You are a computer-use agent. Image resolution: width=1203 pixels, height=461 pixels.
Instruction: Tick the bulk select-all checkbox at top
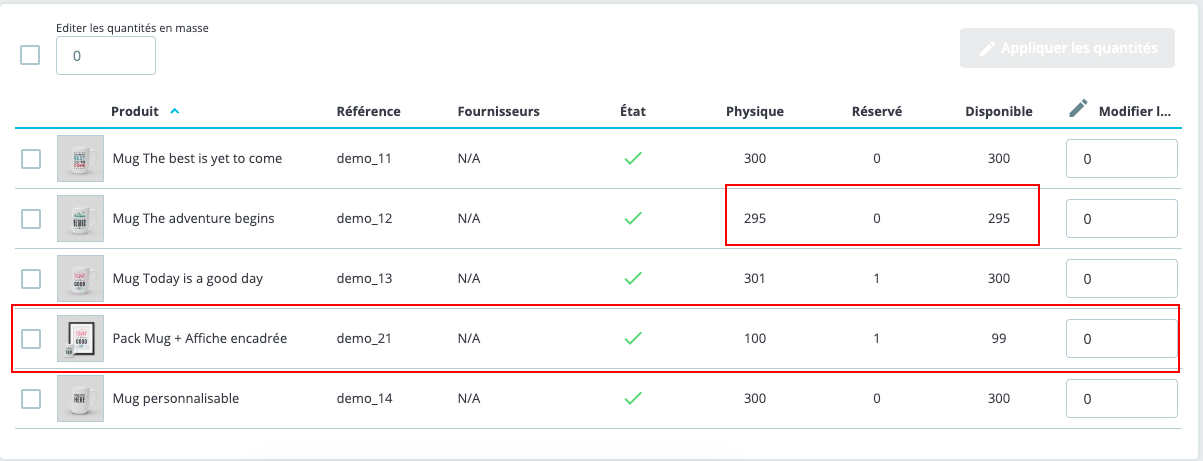coord(30,55)
